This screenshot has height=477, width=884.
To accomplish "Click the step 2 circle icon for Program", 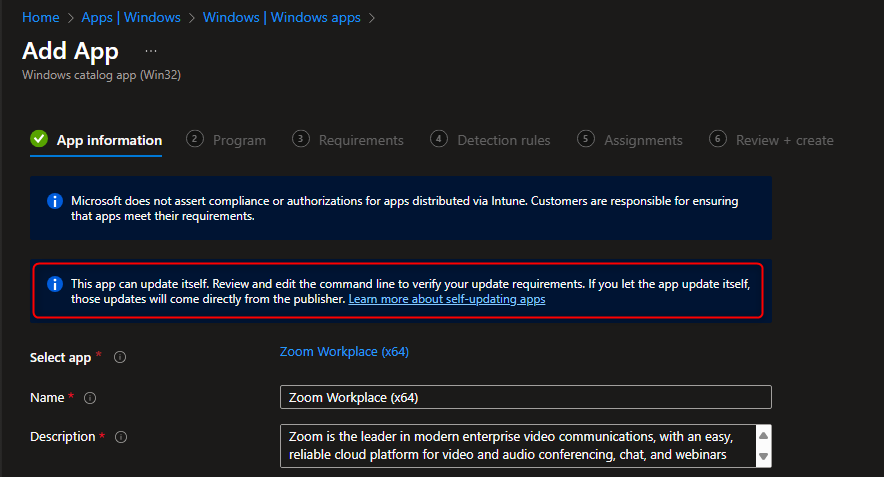I will coord(195,139).
